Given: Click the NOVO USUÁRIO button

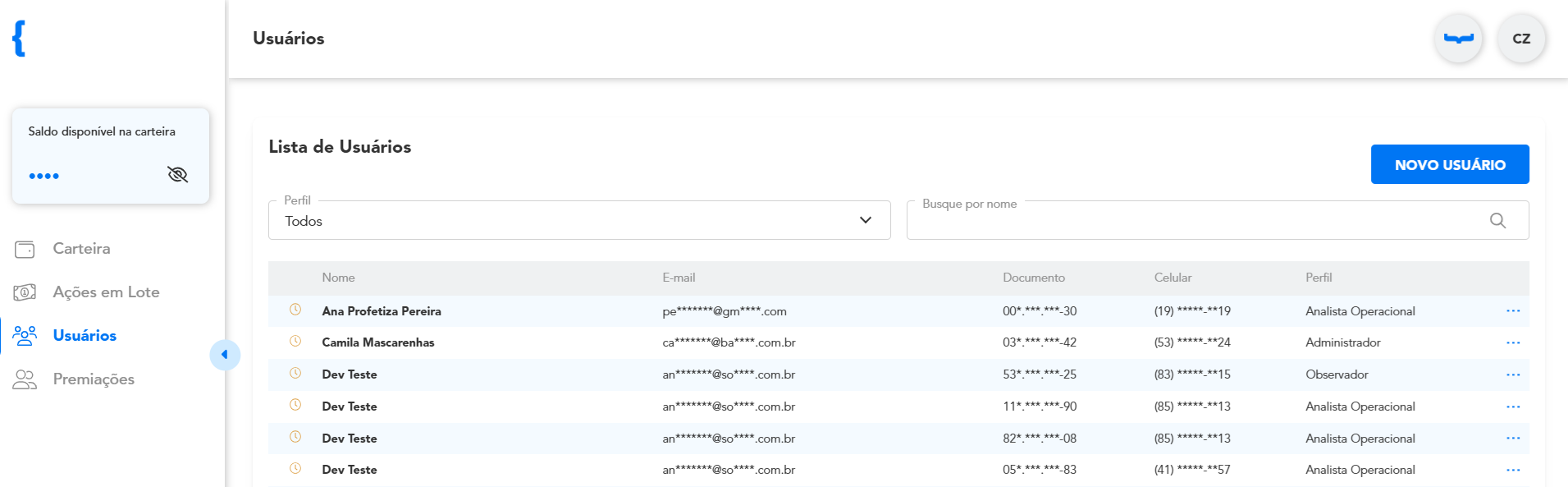Looking at the screenshot, I should click(x=1450, y=164).
